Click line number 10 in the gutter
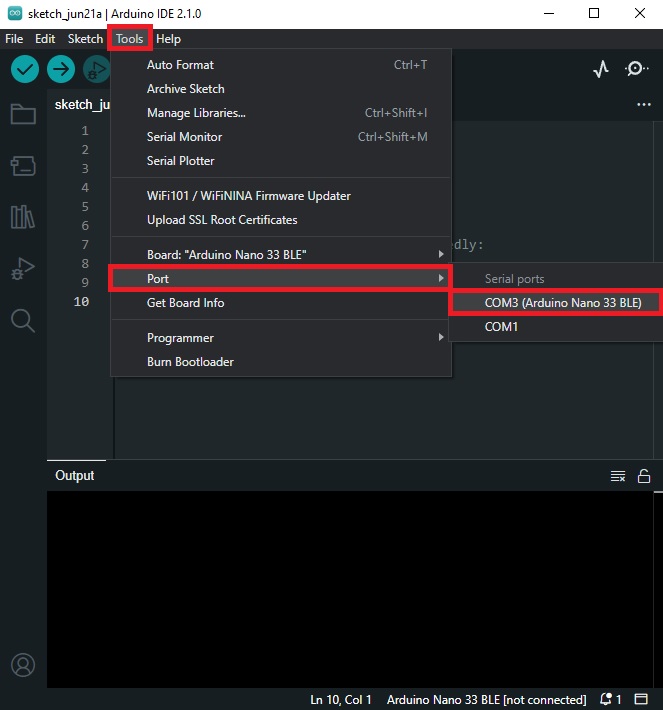The width and height of the screenshot is (663, 710). pyautogui.click(x=82, y=302)
